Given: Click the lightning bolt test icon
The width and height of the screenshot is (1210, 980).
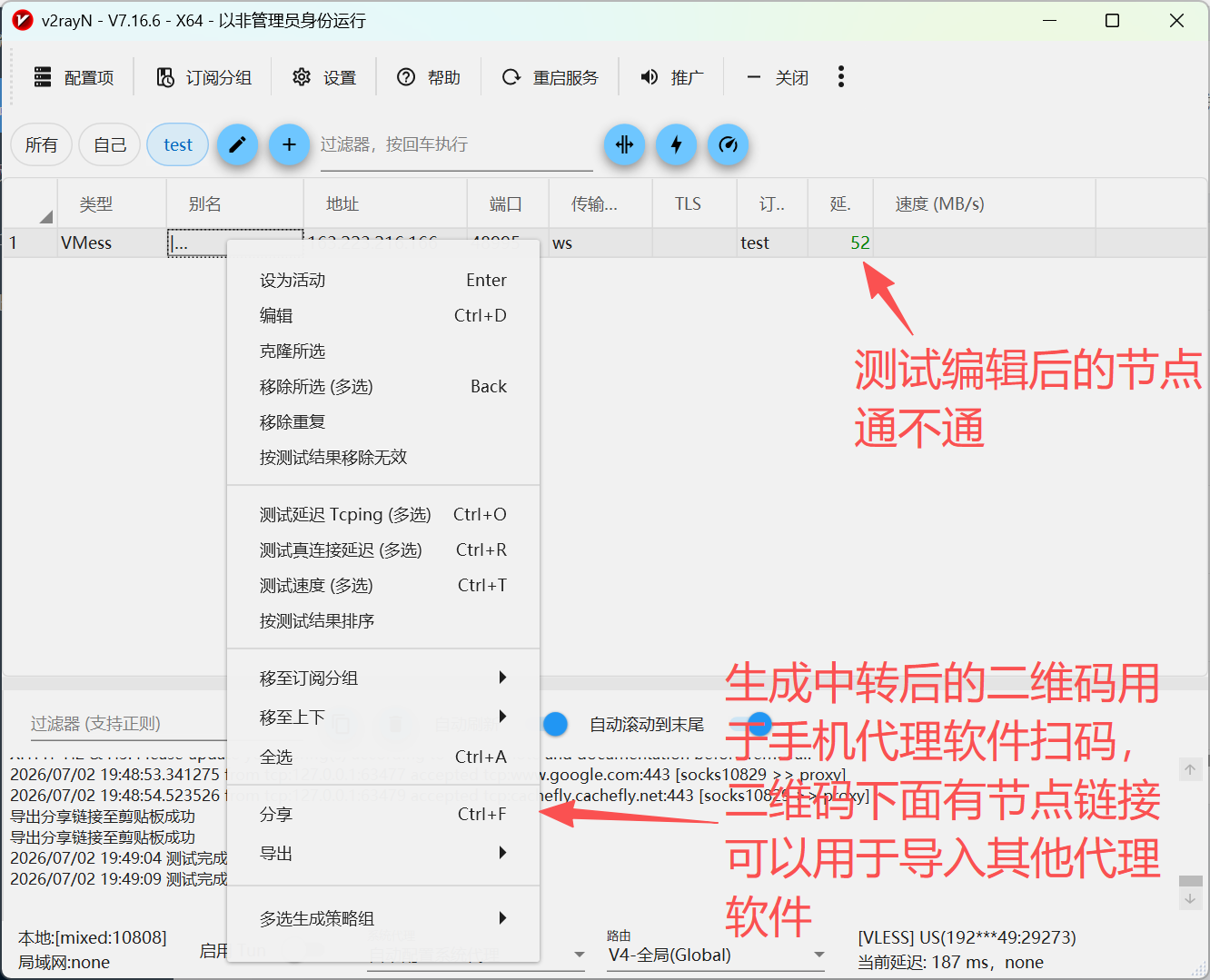Looking at the screenshot, I should click(677, 144).
